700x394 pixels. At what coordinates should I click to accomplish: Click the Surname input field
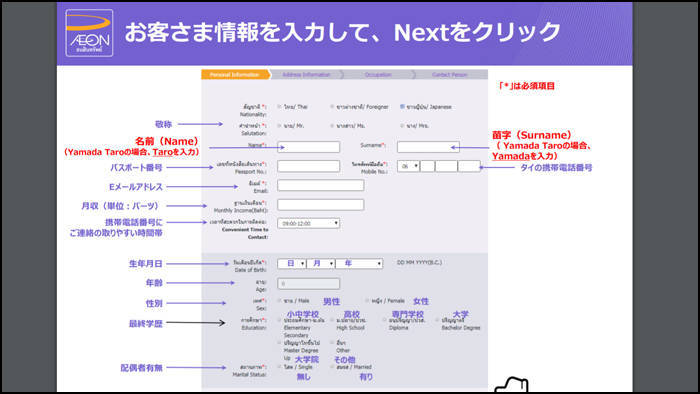point(428,147)
